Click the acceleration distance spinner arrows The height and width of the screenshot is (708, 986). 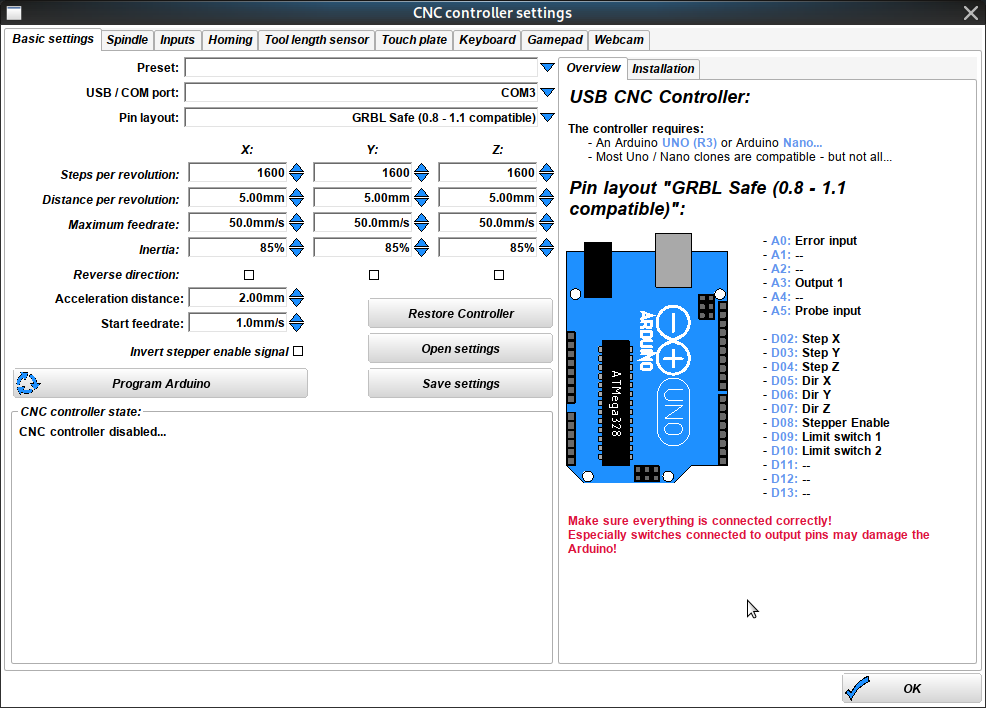coord(297,298)
